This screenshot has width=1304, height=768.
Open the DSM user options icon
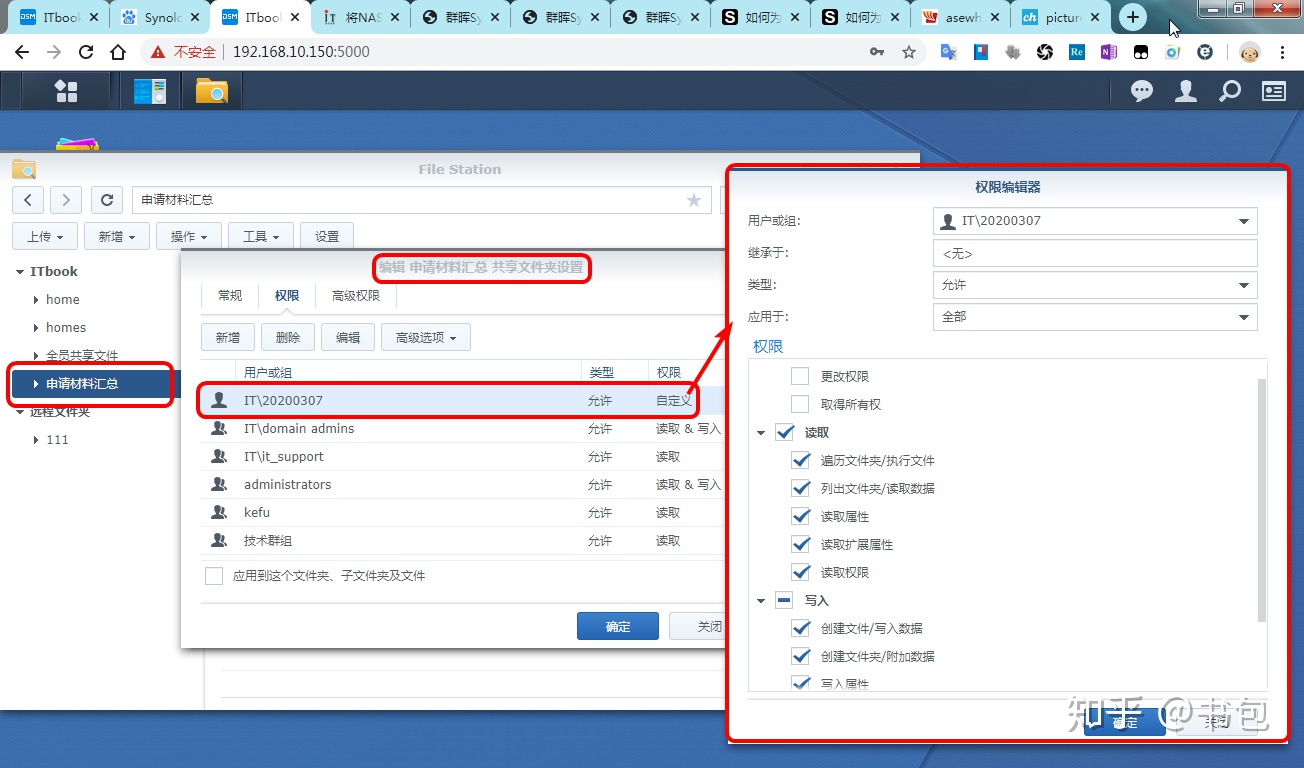coord(1186,92)
